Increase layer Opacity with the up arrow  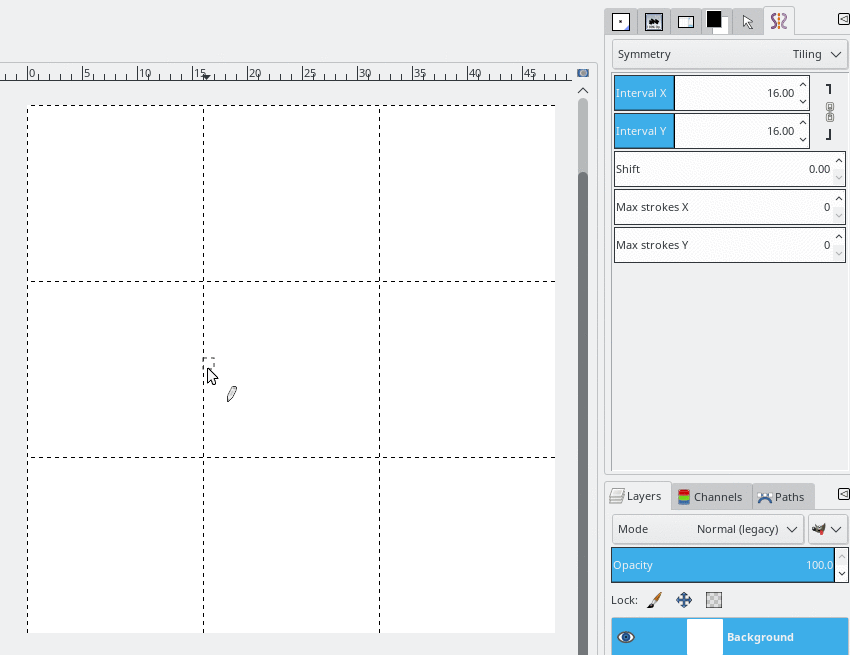(841, 557)
